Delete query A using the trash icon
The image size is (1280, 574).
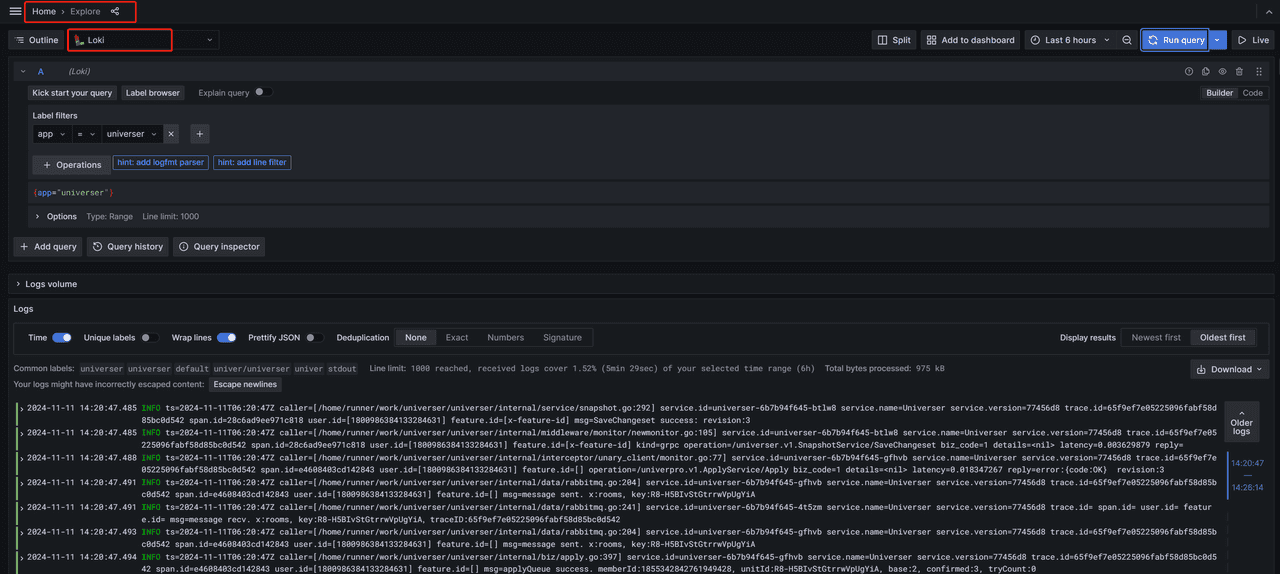pyautogui.click(x=1239, y=72)
